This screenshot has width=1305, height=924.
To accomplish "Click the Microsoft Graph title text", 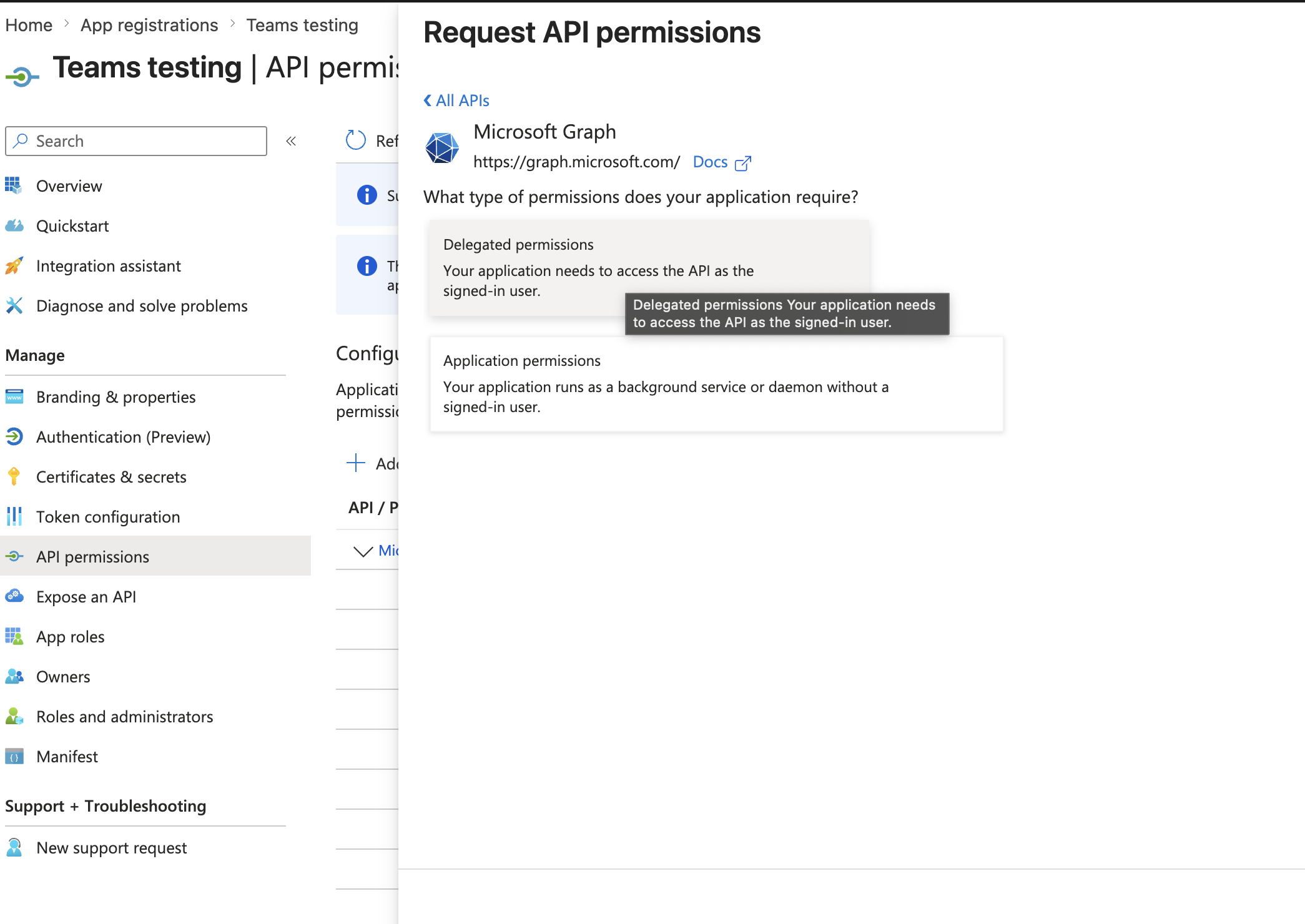I will (x=544, y=132).
